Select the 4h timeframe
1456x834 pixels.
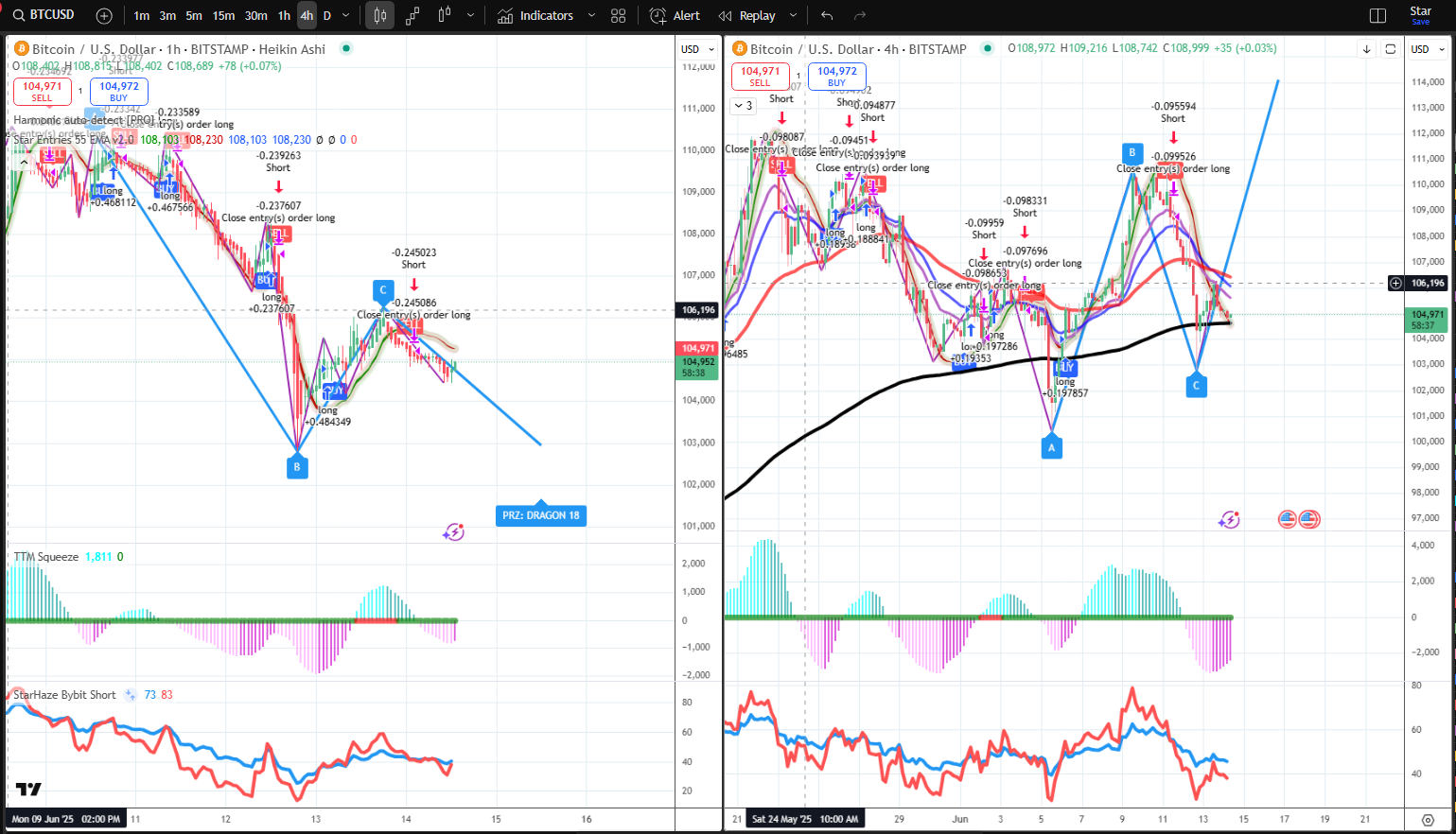(307, 16)
